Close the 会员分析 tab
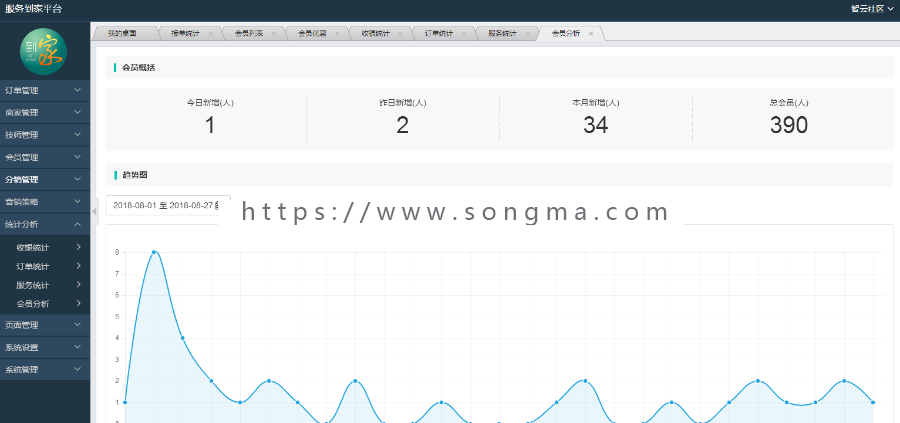Viewport: 900px width, 423px height. coord(591,34)
